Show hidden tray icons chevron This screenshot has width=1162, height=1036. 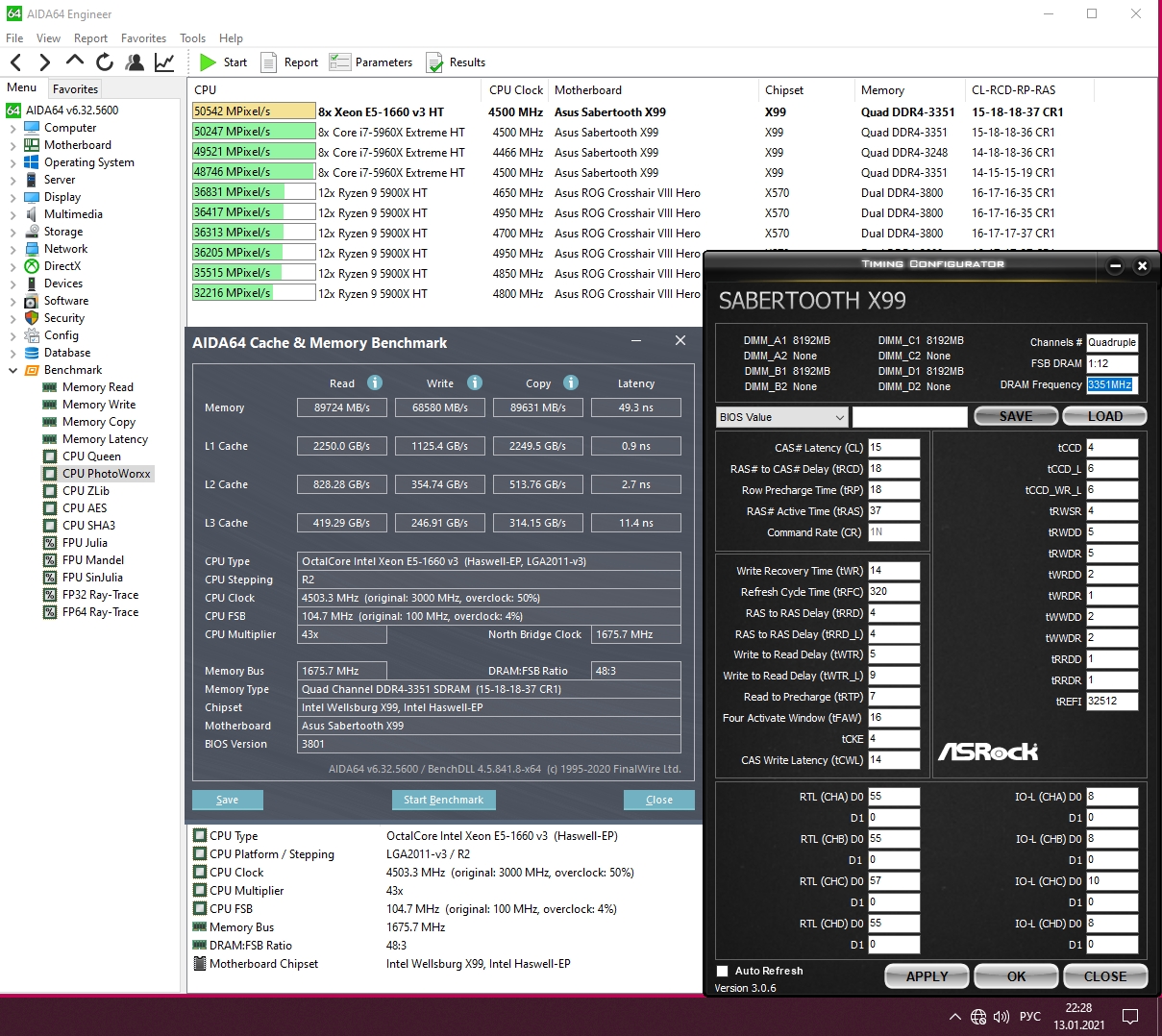tap(954, 1017)
